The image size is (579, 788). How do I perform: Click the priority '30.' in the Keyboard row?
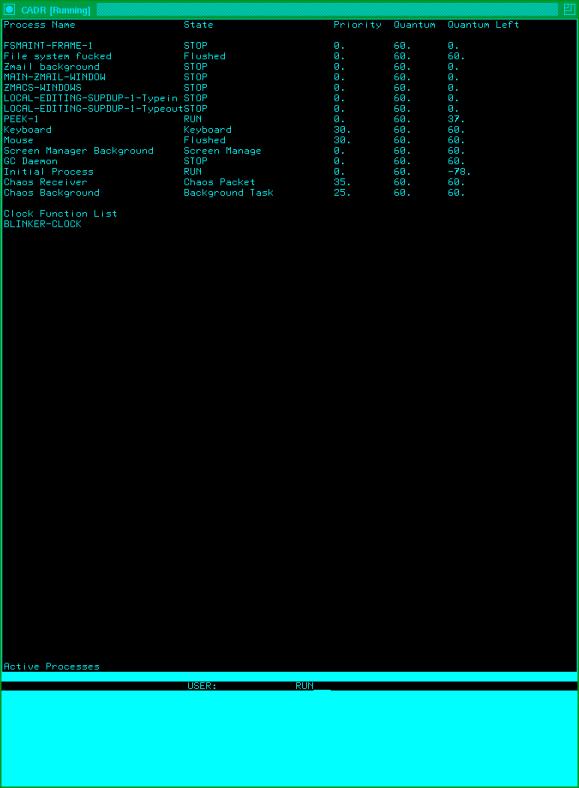342,130
